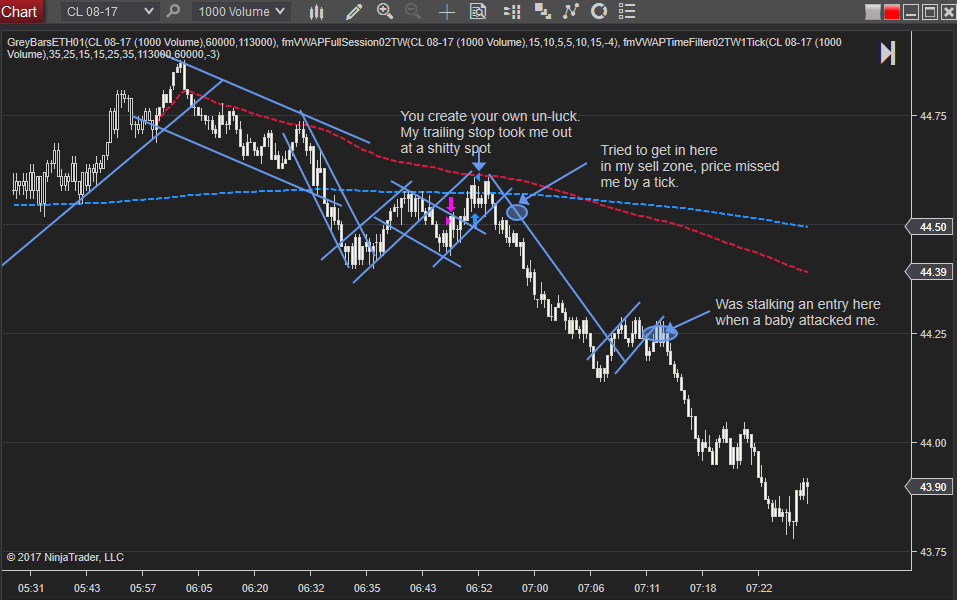Jump to latest bar with skip arrow
The height and width of the screenshot is (600, 957).
[888, 53]
